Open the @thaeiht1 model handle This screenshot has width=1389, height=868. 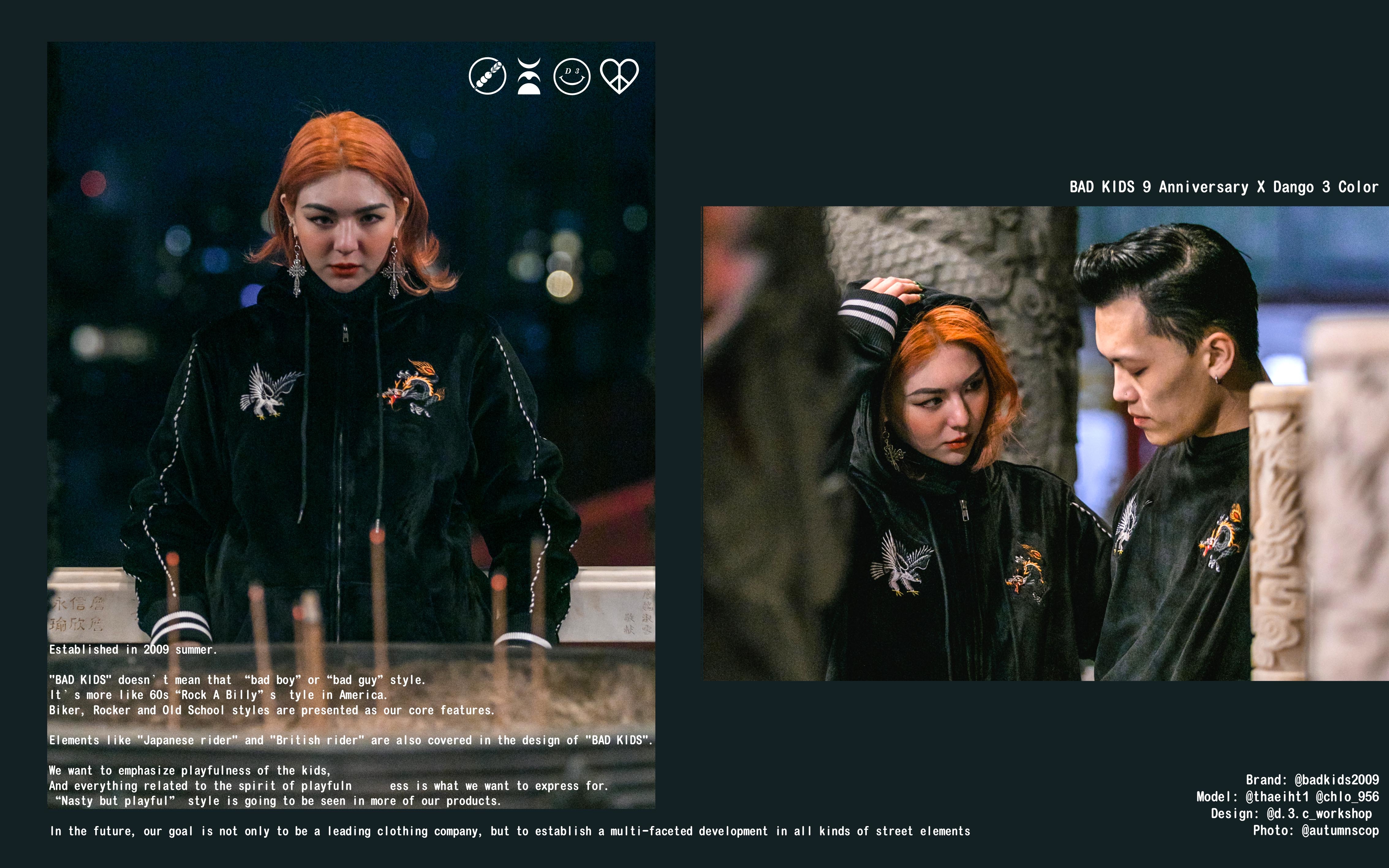click(x=1277, y=797)
